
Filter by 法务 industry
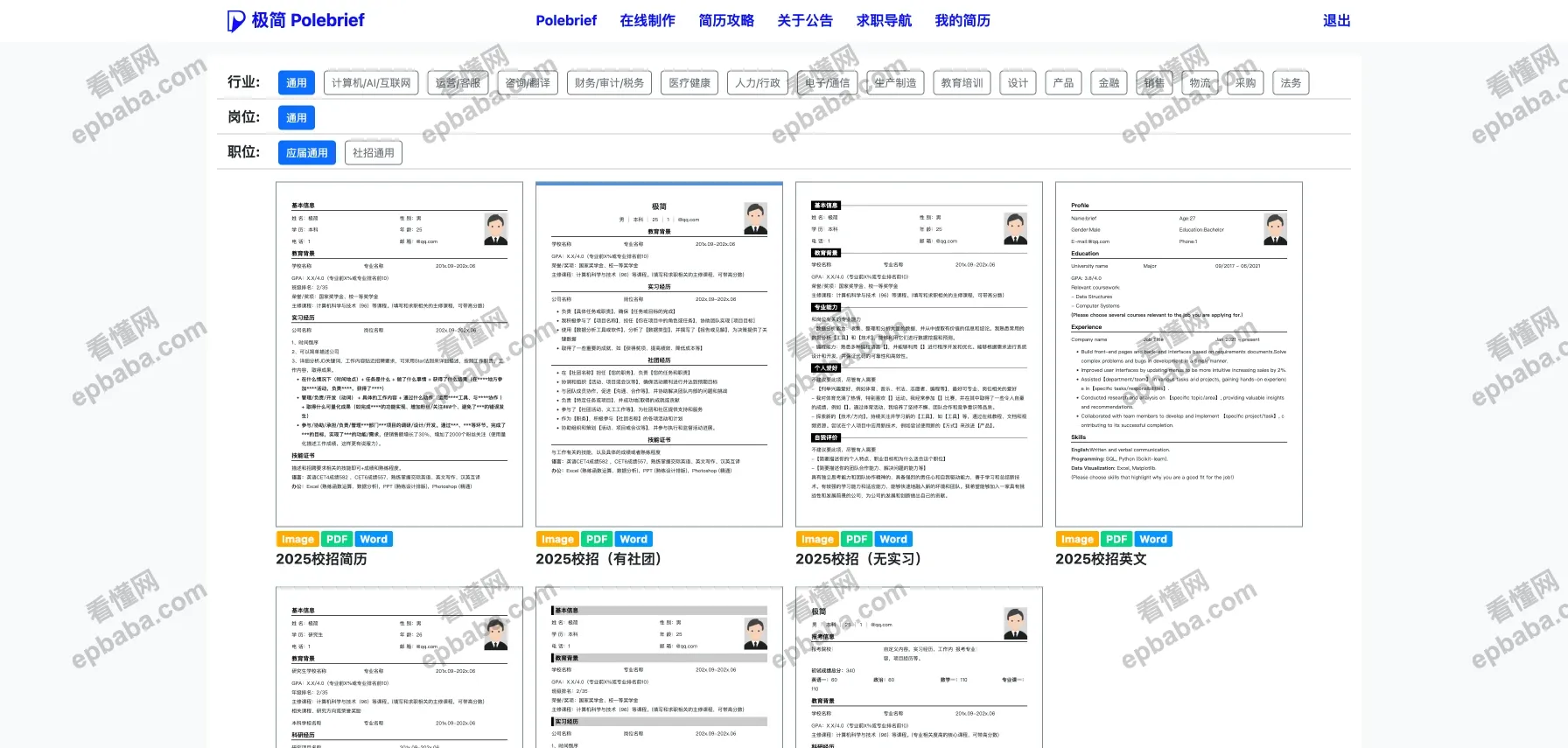coord(1291,82)
